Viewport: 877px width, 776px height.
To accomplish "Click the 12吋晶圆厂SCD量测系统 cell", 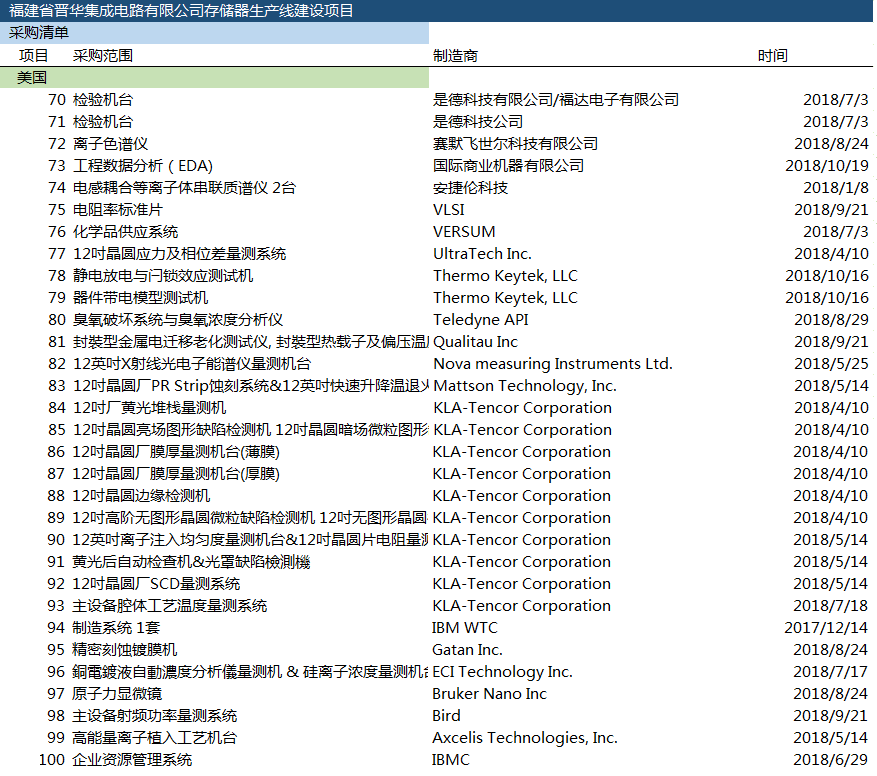I will (x=156, y=584).
